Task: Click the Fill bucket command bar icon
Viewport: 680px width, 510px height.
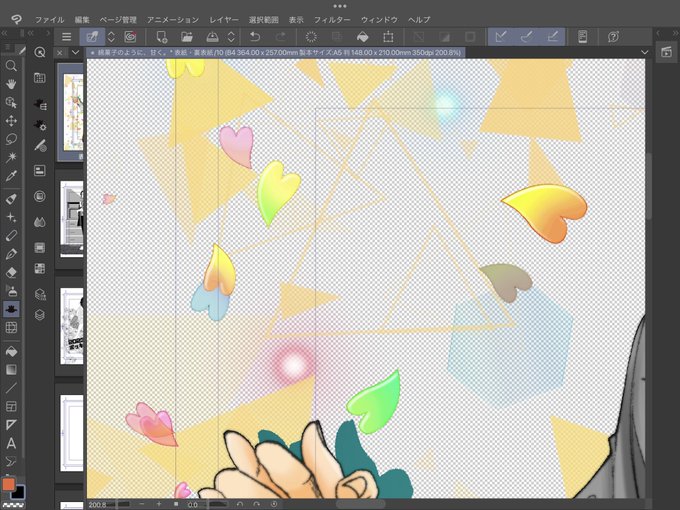Action: pos(363,37)
